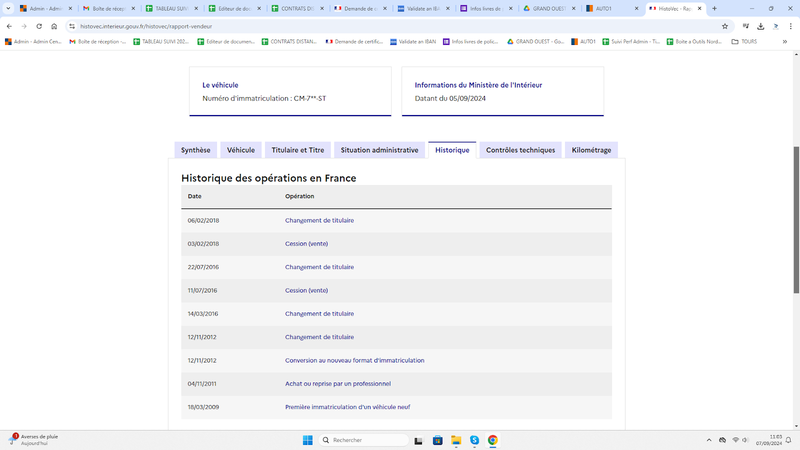Screen dimensions: 800x450
Task: Click Changement de titulaire dated 06/02/2018
Action: tap(319, 220)
